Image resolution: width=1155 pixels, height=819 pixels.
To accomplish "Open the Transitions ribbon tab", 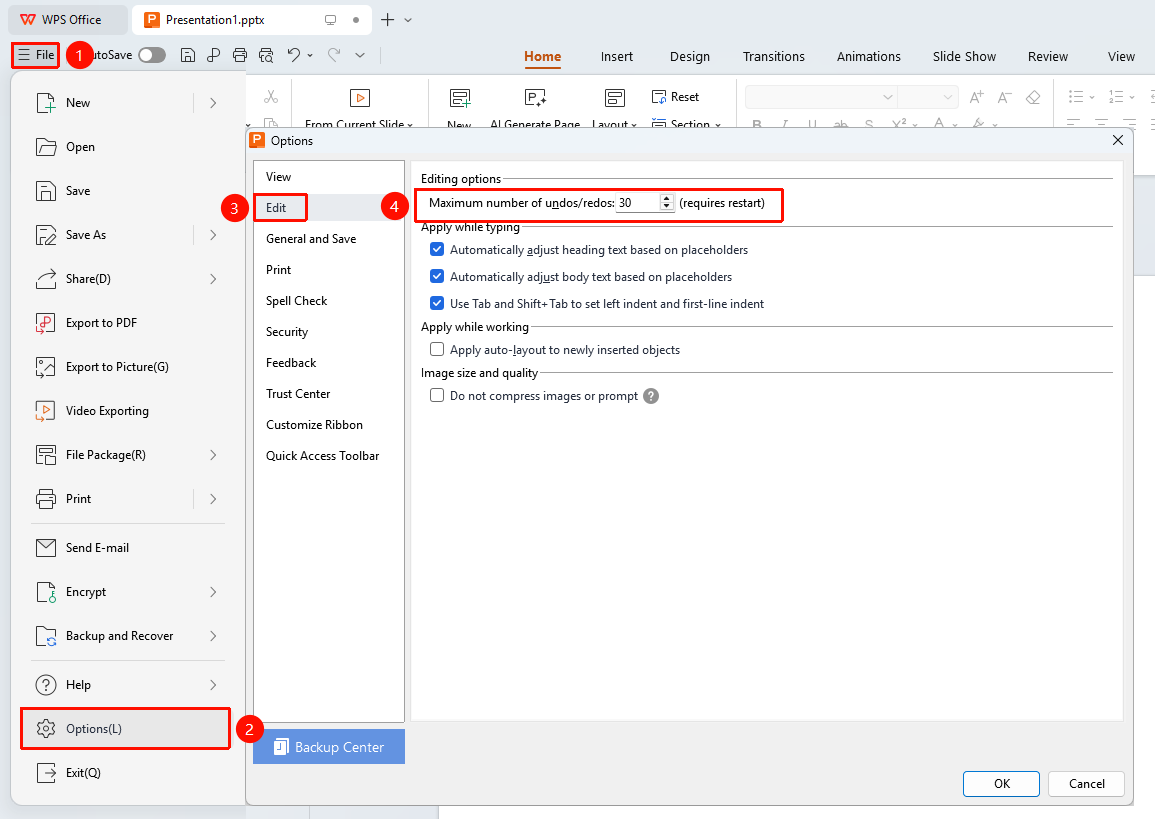I will point(773,57).
